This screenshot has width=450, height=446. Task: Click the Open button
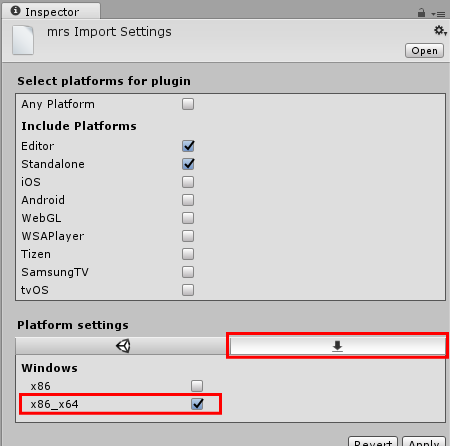[x=424, y=51]
